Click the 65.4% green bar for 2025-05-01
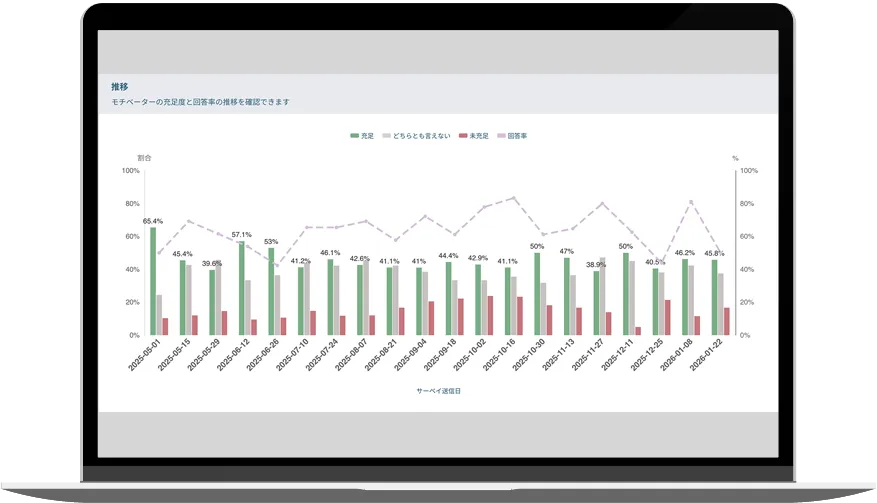Viewport: 877px width, 503px height. tap(153, 281)
